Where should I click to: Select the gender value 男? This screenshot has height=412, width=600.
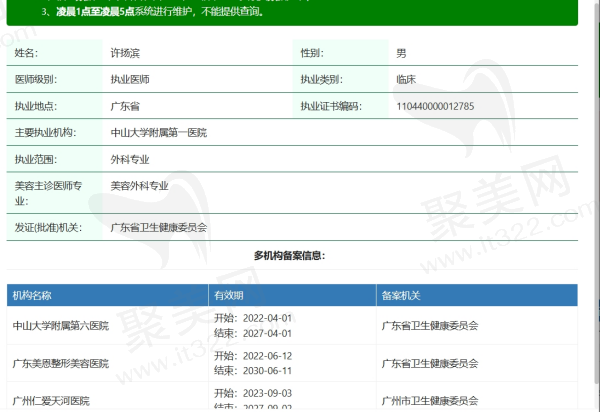[x=401, y=53]
